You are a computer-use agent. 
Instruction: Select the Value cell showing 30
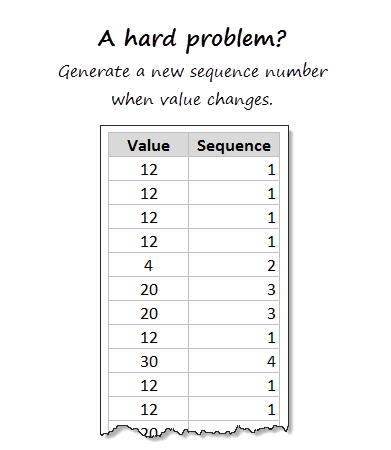[148, 361]
